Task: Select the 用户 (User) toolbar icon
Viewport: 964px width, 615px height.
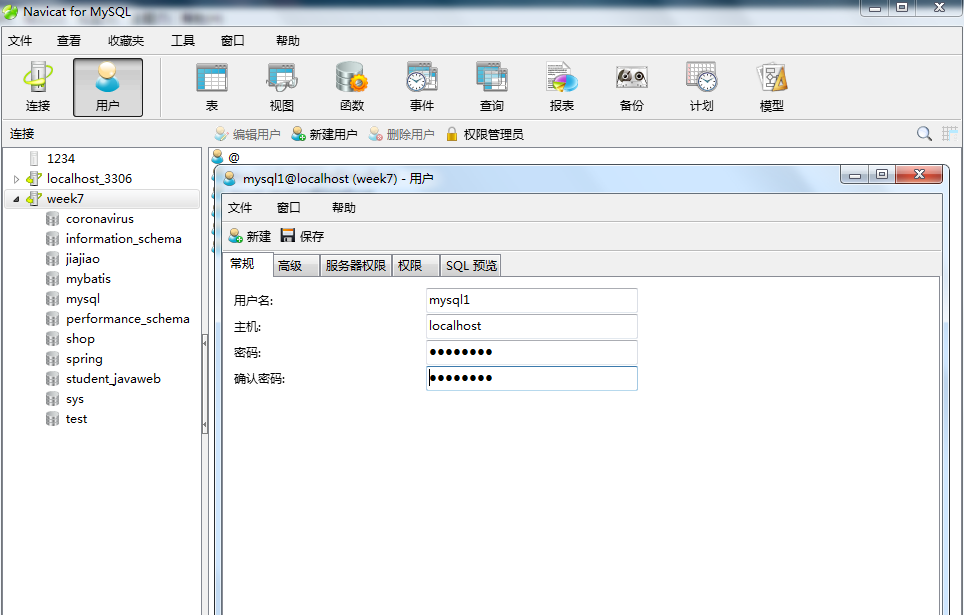Action: (108, 87)
